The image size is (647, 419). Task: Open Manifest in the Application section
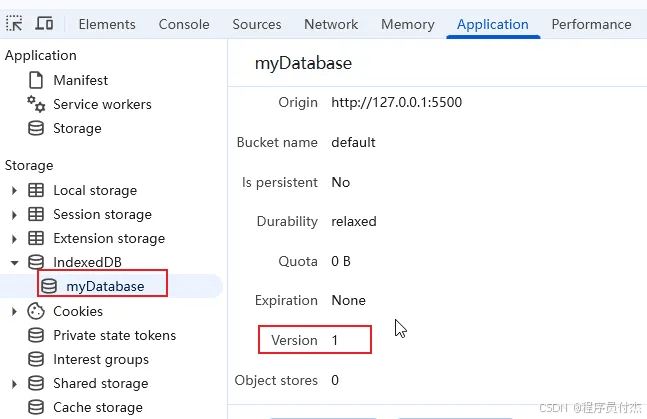pyautogui.click(x=80, y=80)
